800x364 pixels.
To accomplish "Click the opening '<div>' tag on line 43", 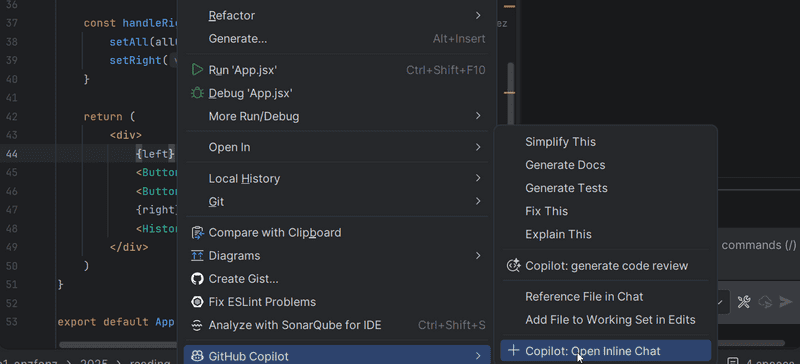I will pyautogui.click(x=126, y=135).
